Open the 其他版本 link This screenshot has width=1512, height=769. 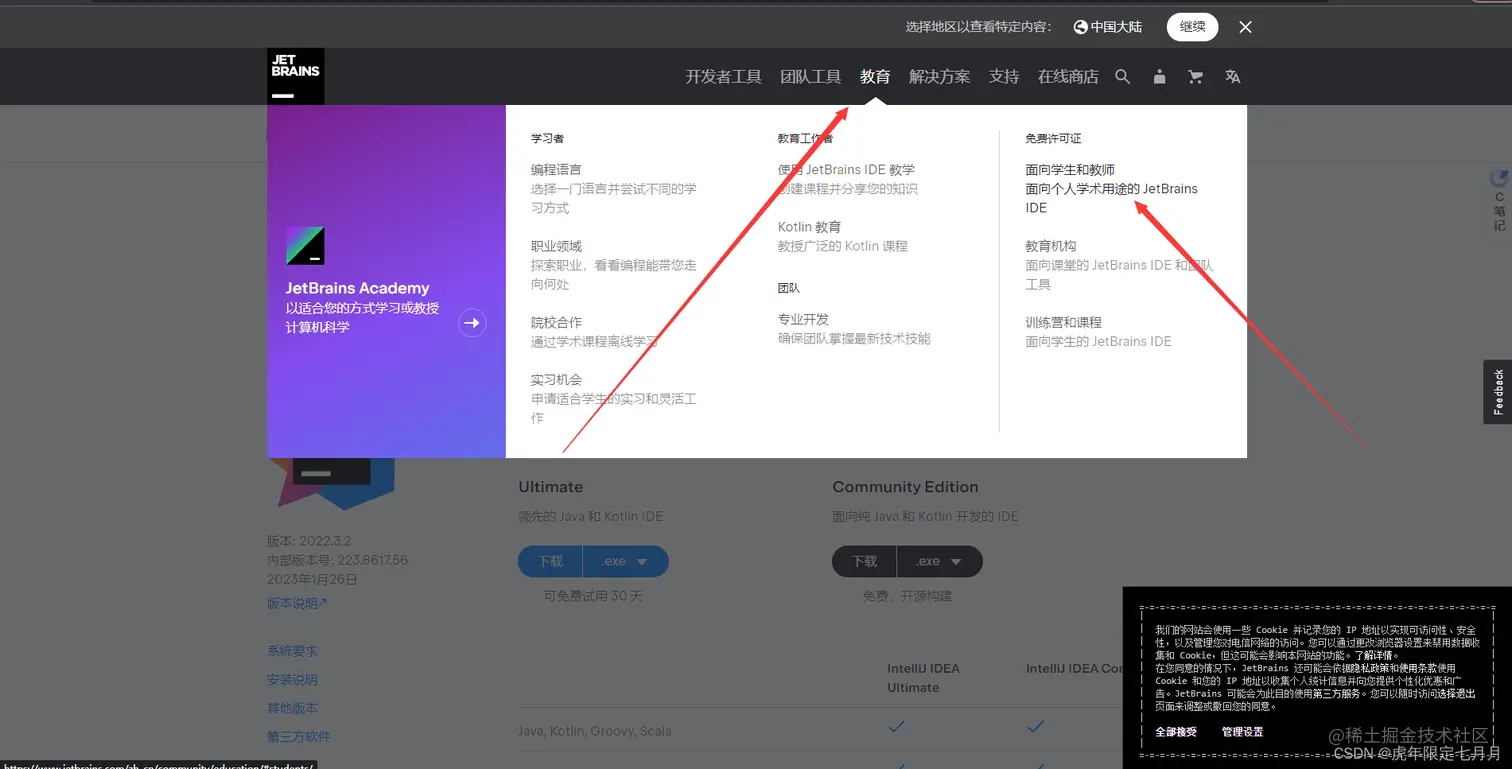coord(292,708)
